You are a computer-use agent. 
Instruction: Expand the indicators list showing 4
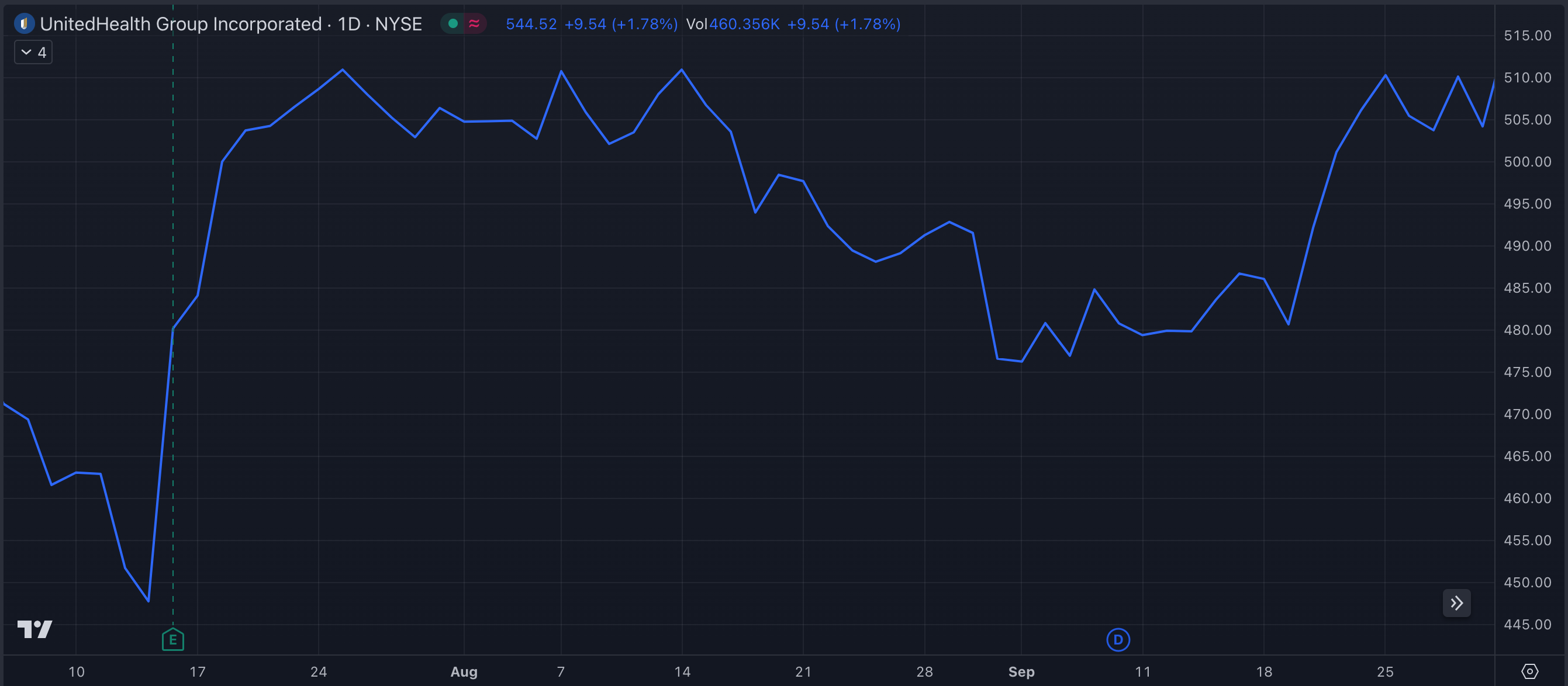tap(33, 51)
